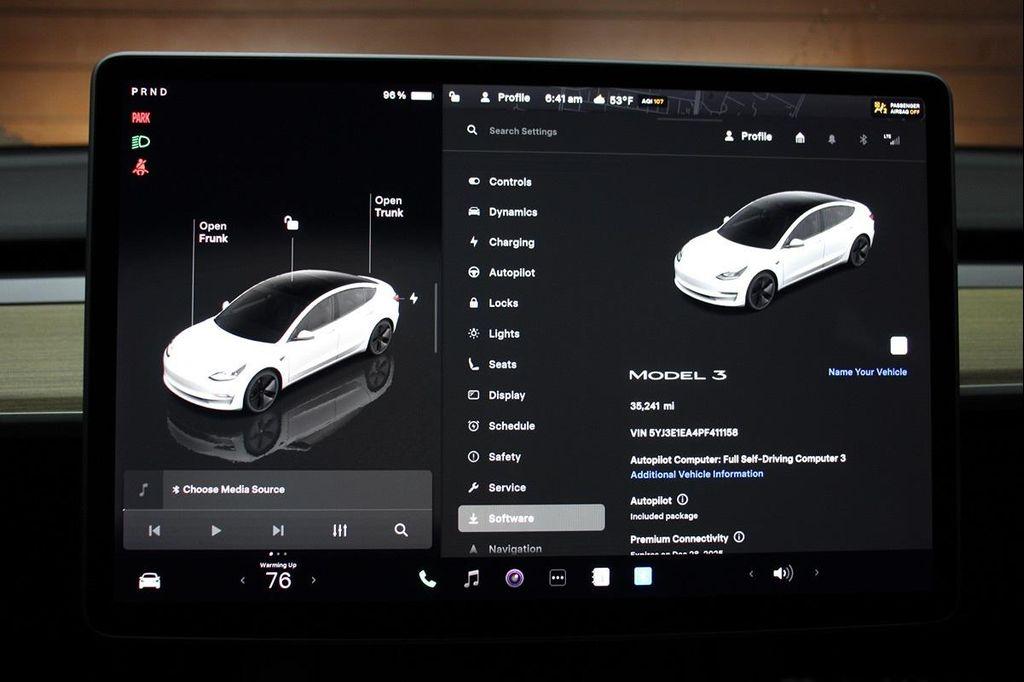Toggle the vehicle lock padlock above the car

[x=291, y=225]
